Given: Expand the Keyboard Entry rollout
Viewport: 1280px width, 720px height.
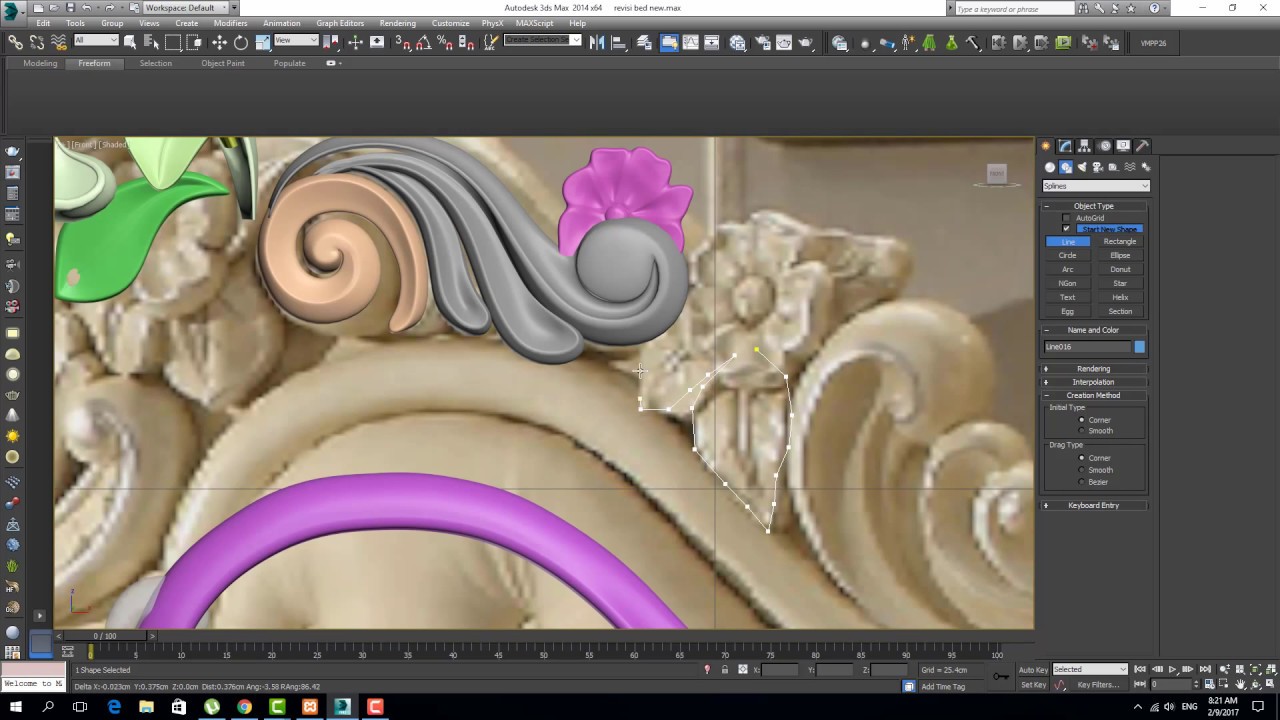Looking at the screenshot, I should click(x=1093, y=505).
